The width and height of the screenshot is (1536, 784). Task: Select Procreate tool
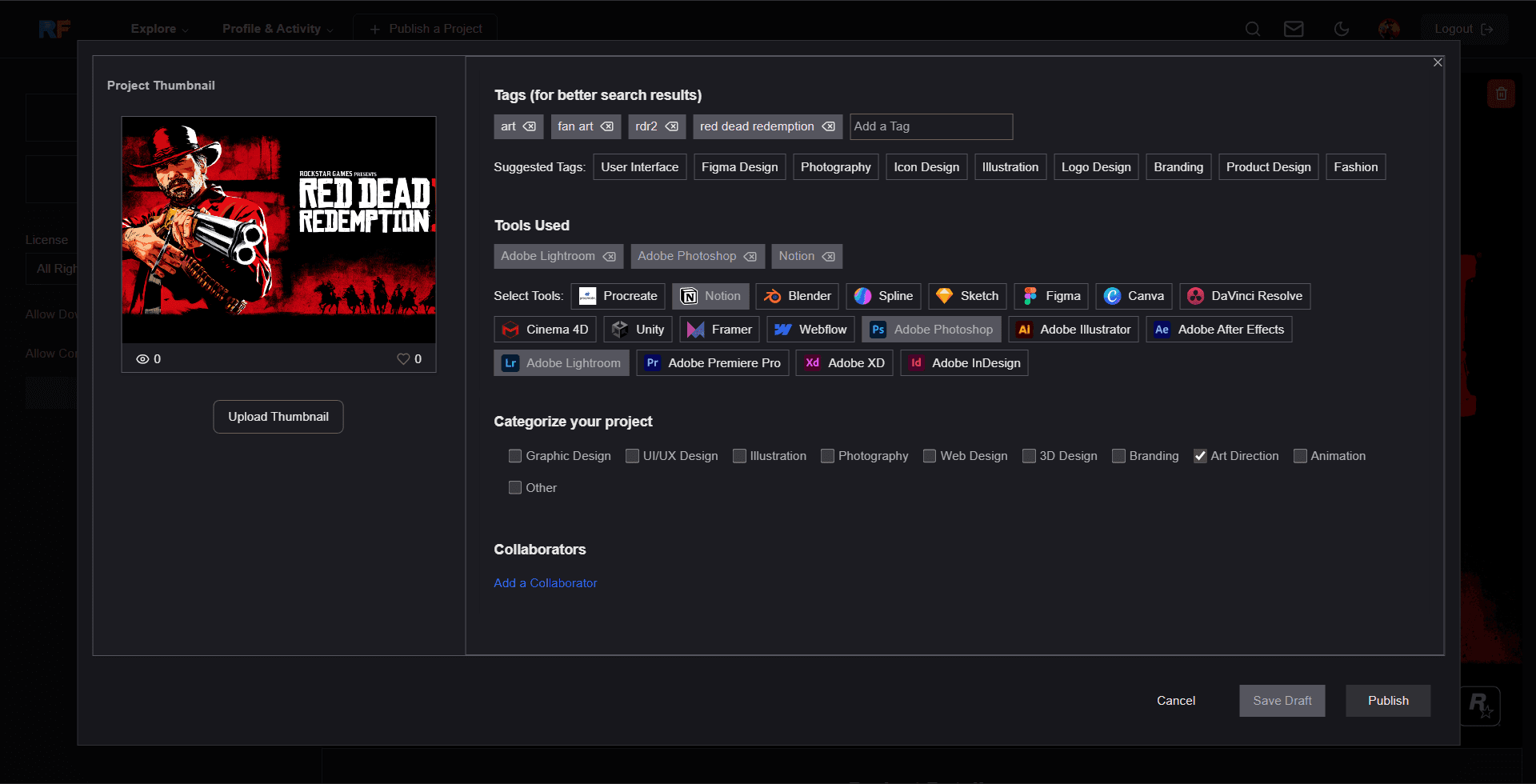coord(618,296)
